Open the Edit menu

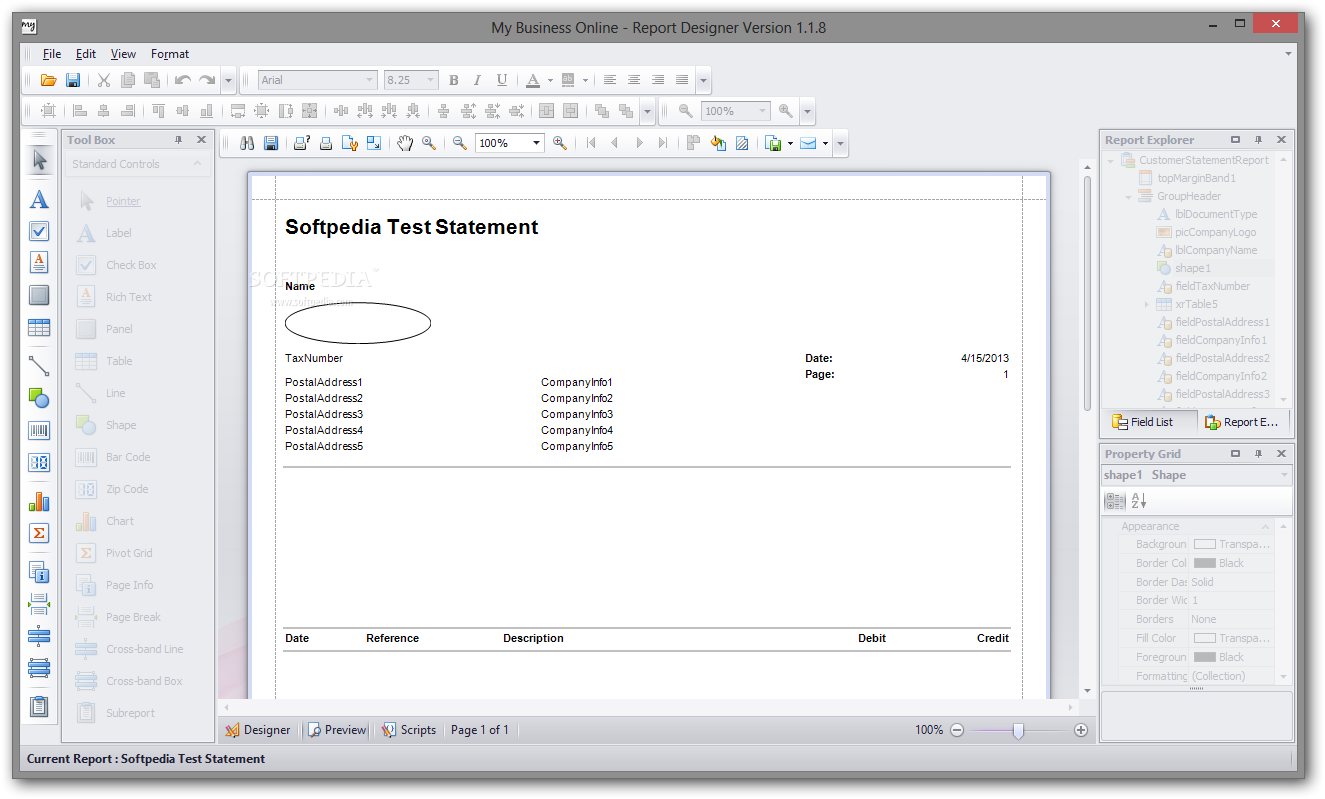[x=86, y=54]
